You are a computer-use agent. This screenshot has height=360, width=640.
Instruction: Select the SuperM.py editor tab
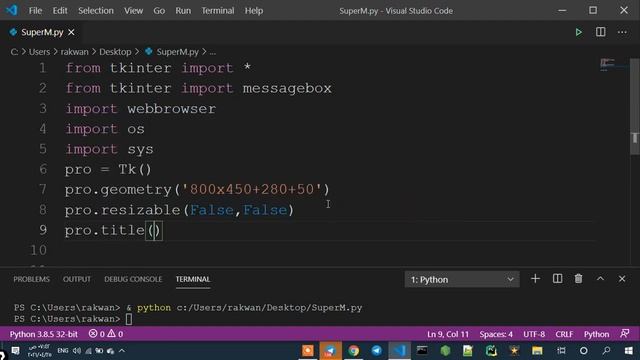42,32
